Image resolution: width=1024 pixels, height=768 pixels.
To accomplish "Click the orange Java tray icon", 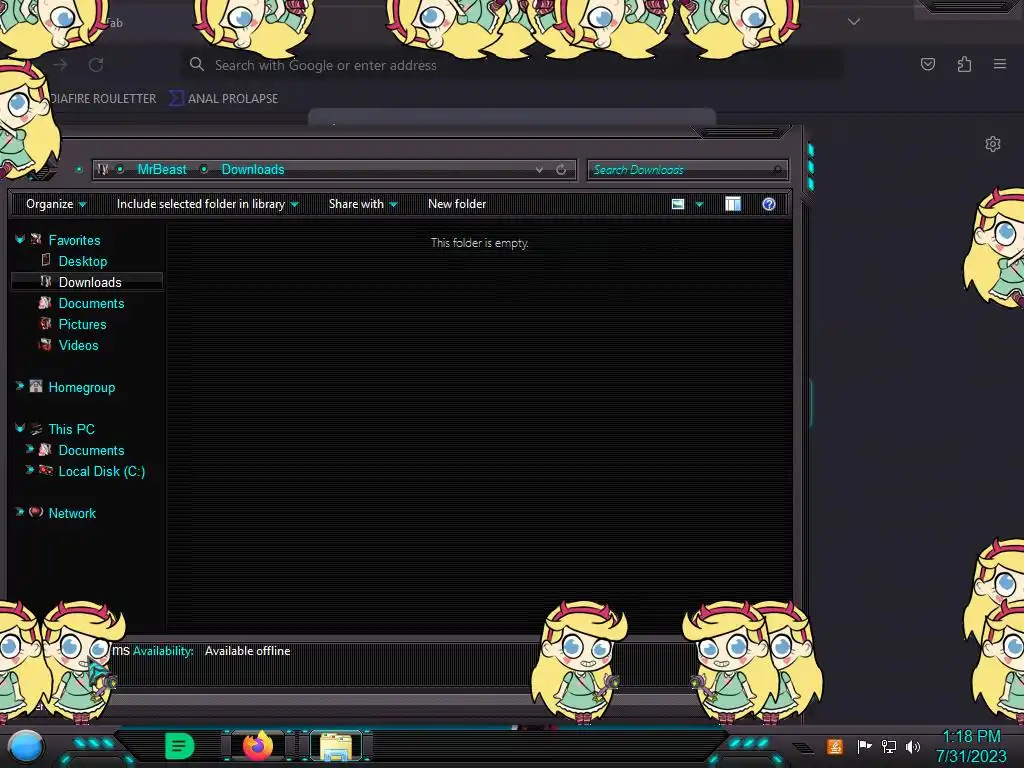I will coord(835,746).
